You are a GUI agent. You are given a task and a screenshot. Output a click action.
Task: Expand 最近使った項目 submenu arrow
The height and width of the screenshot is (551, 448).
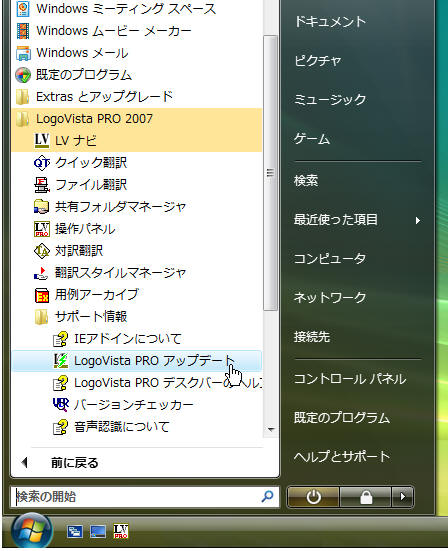pos(417,220)
